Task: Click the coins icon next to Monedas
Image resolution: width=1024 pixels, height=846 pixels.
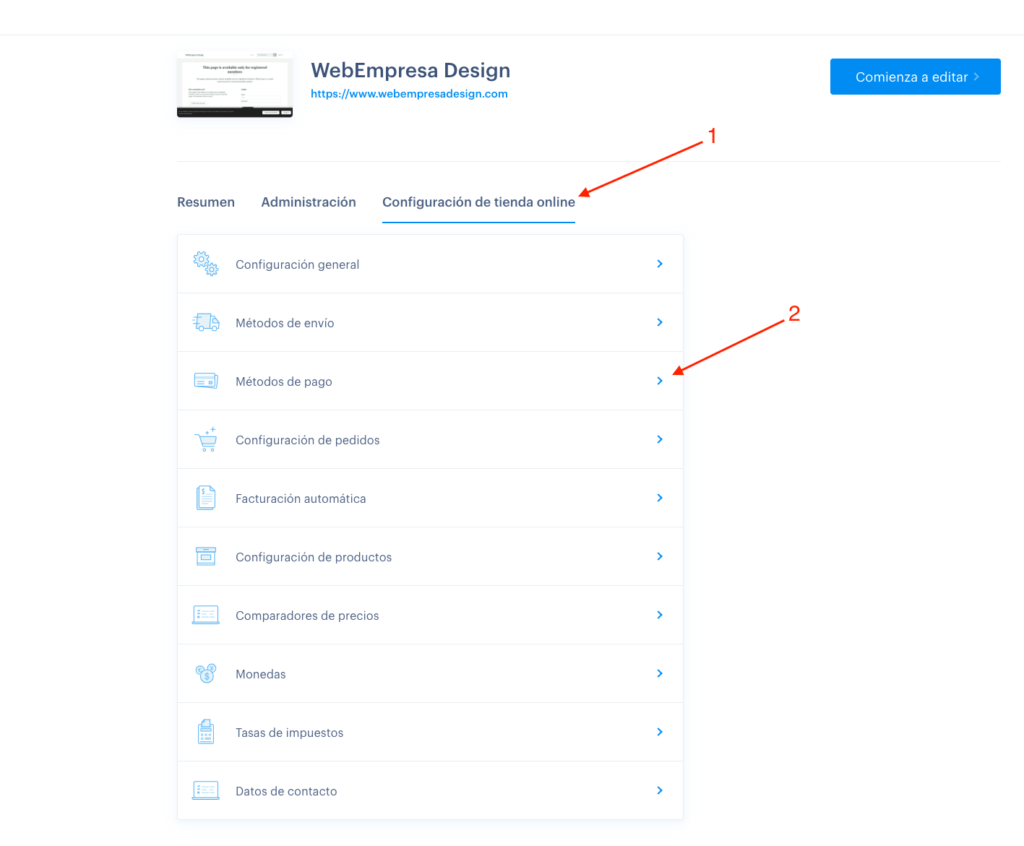Action: click(206, 673)
